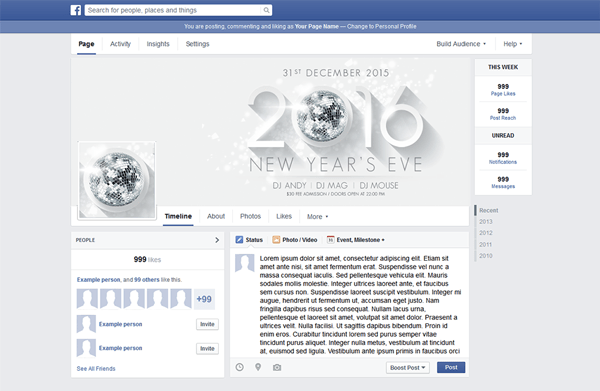The height and width of the screenshot is (391, 600).
Task: Expand the People panel chevron
Action: 217,240
